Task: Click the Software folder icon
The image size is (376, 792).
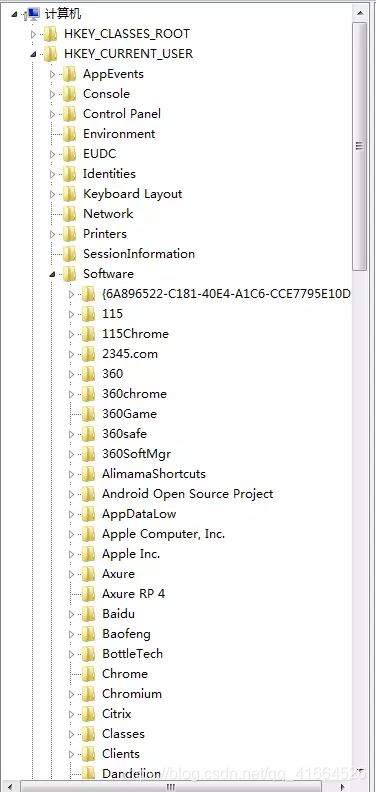Action: (x=69, y=274)
